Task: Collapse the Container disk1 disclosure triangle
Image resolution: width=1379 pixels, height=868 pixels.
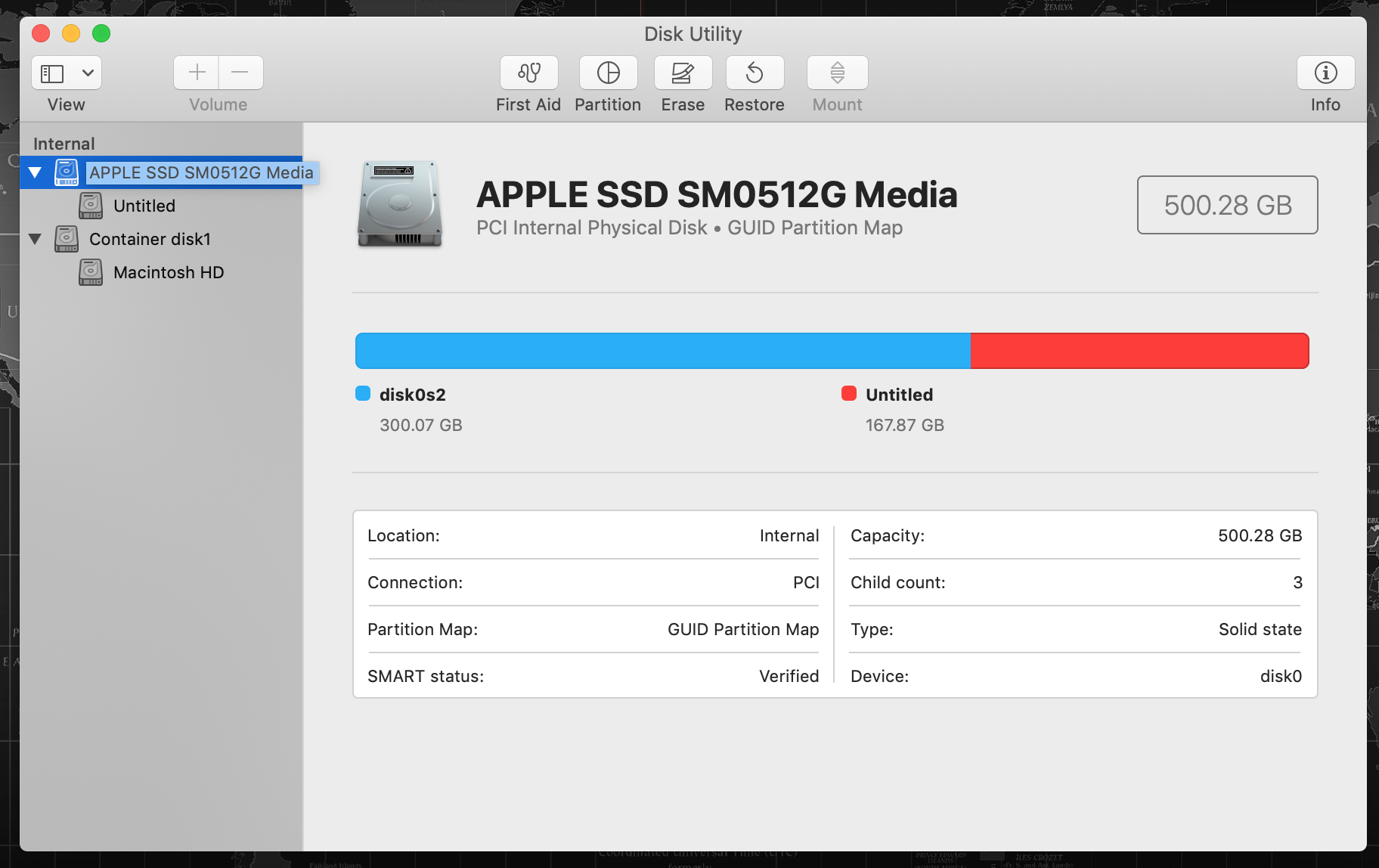Action: (x=35, y=239)
